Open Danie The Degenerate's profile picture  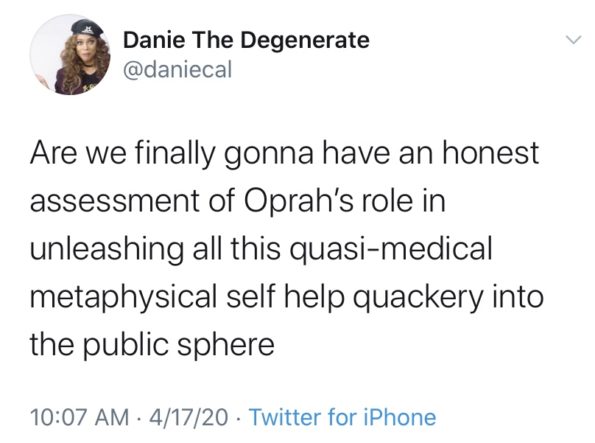[70, 55]
